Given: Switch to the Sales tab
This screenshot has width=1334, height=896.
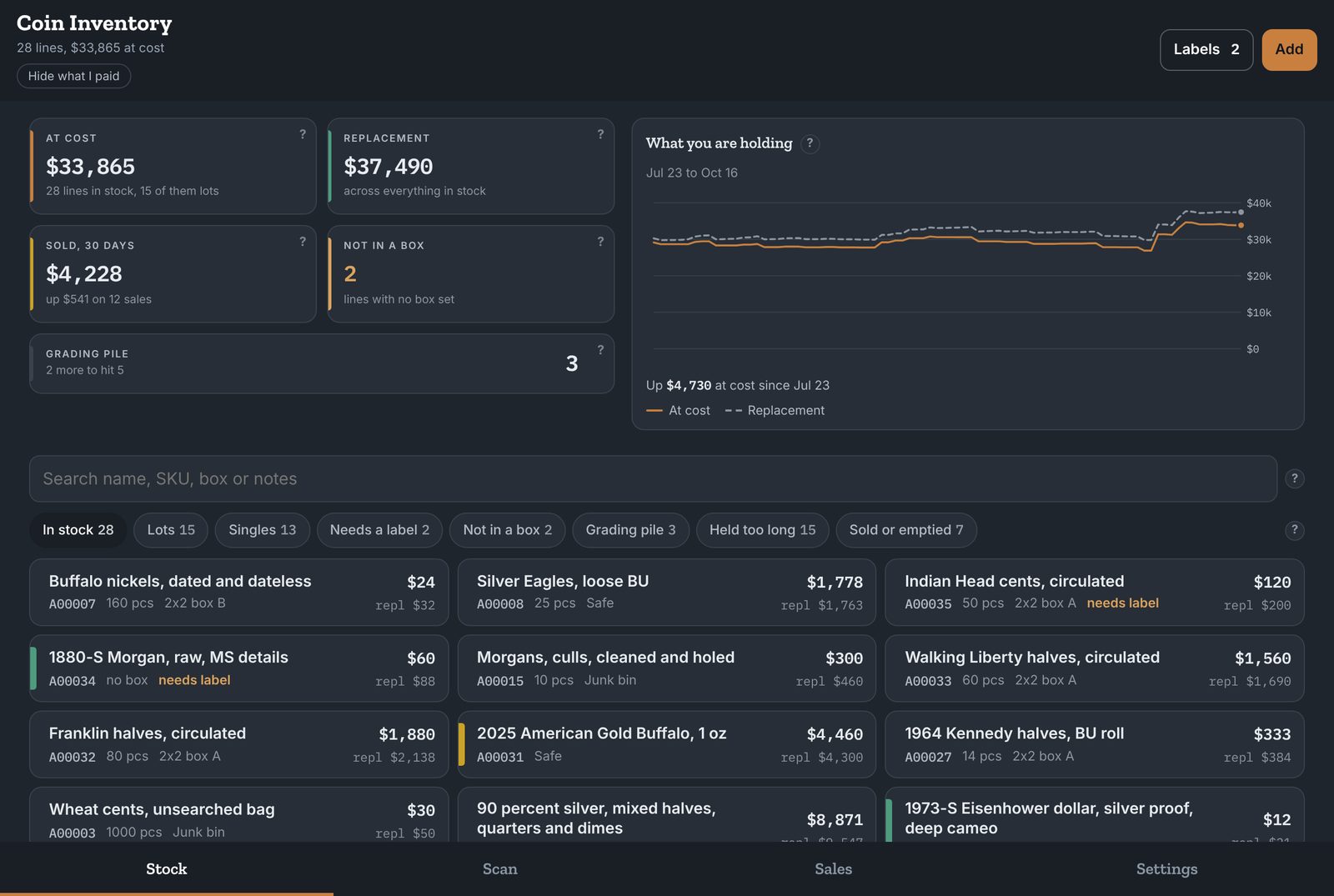Looking at the screenshot, I should click(x=834, y=869).
